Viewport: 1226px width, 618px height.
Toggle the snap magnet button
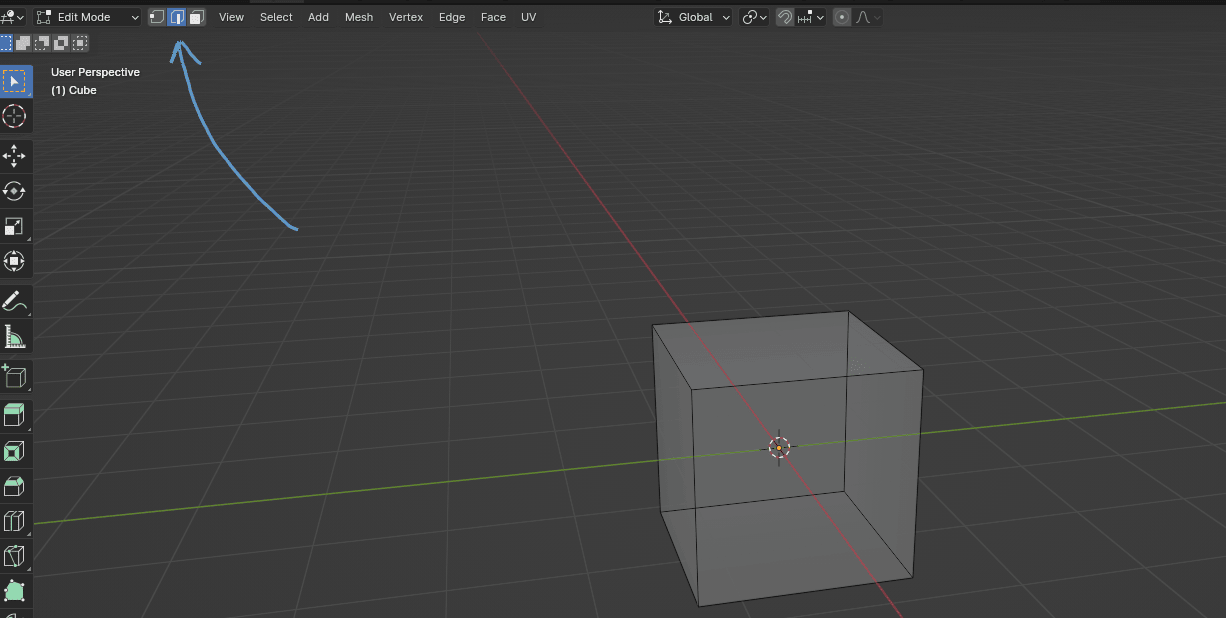point(785,17)
